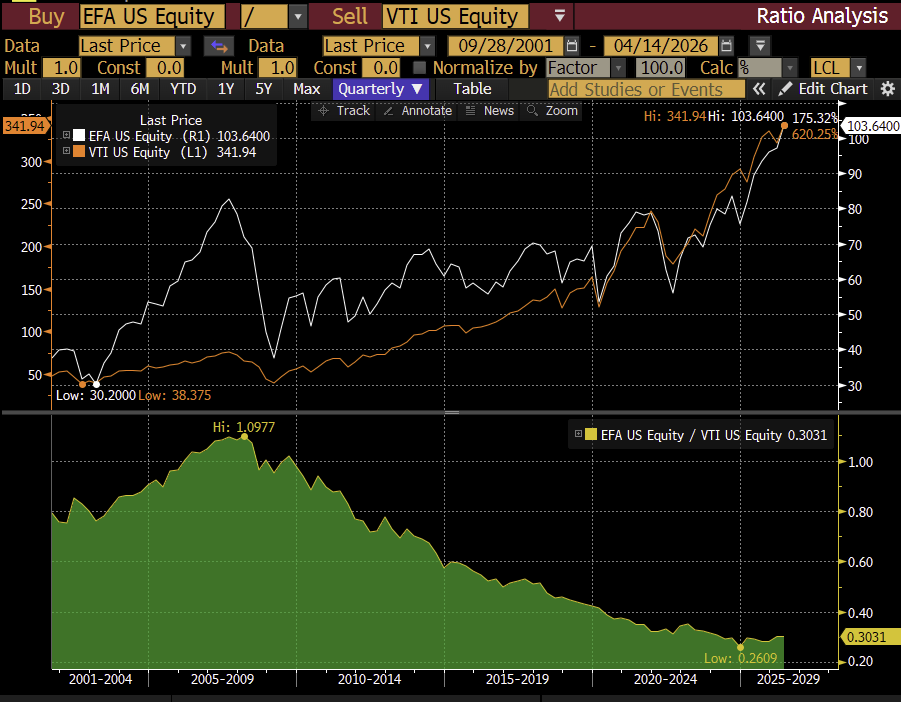Image resolution: width=901 pixels, height=702 pixels.
Task: Click the 0.2609 ratio low marker
Action: pyautogui.click(x=741, y=647)
